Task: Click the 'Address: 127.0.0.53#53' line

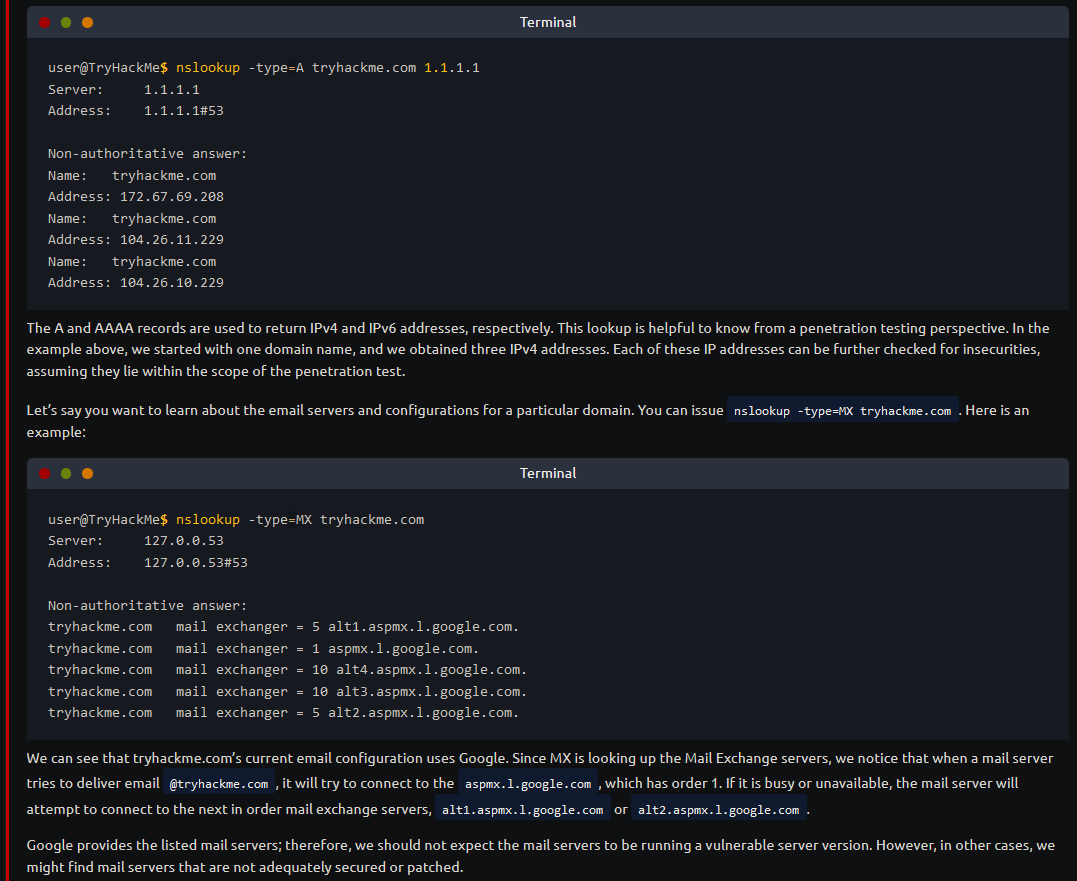Action: tap(148, 562)
